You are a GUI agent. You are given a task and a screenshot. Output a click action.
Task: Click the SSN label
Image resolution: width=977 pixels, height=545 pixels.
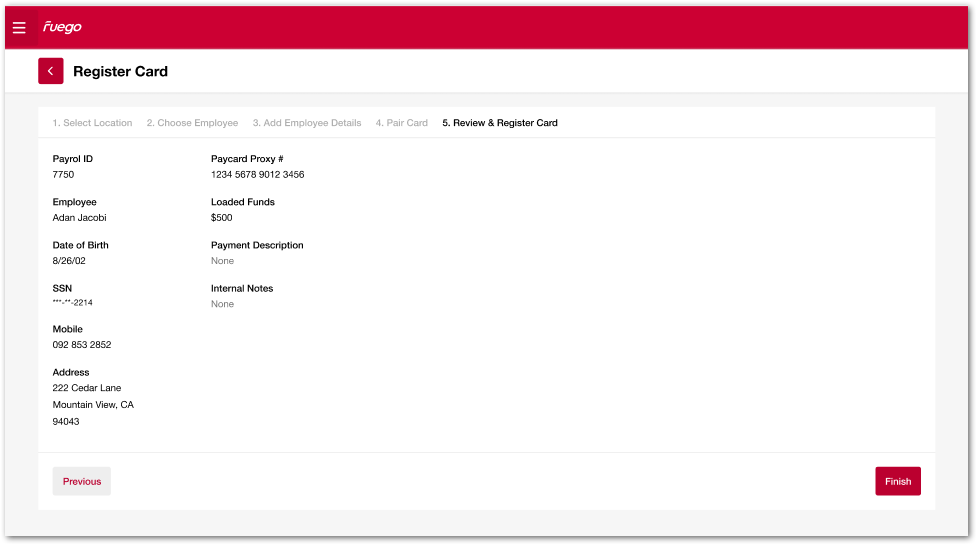coord(62,288)
